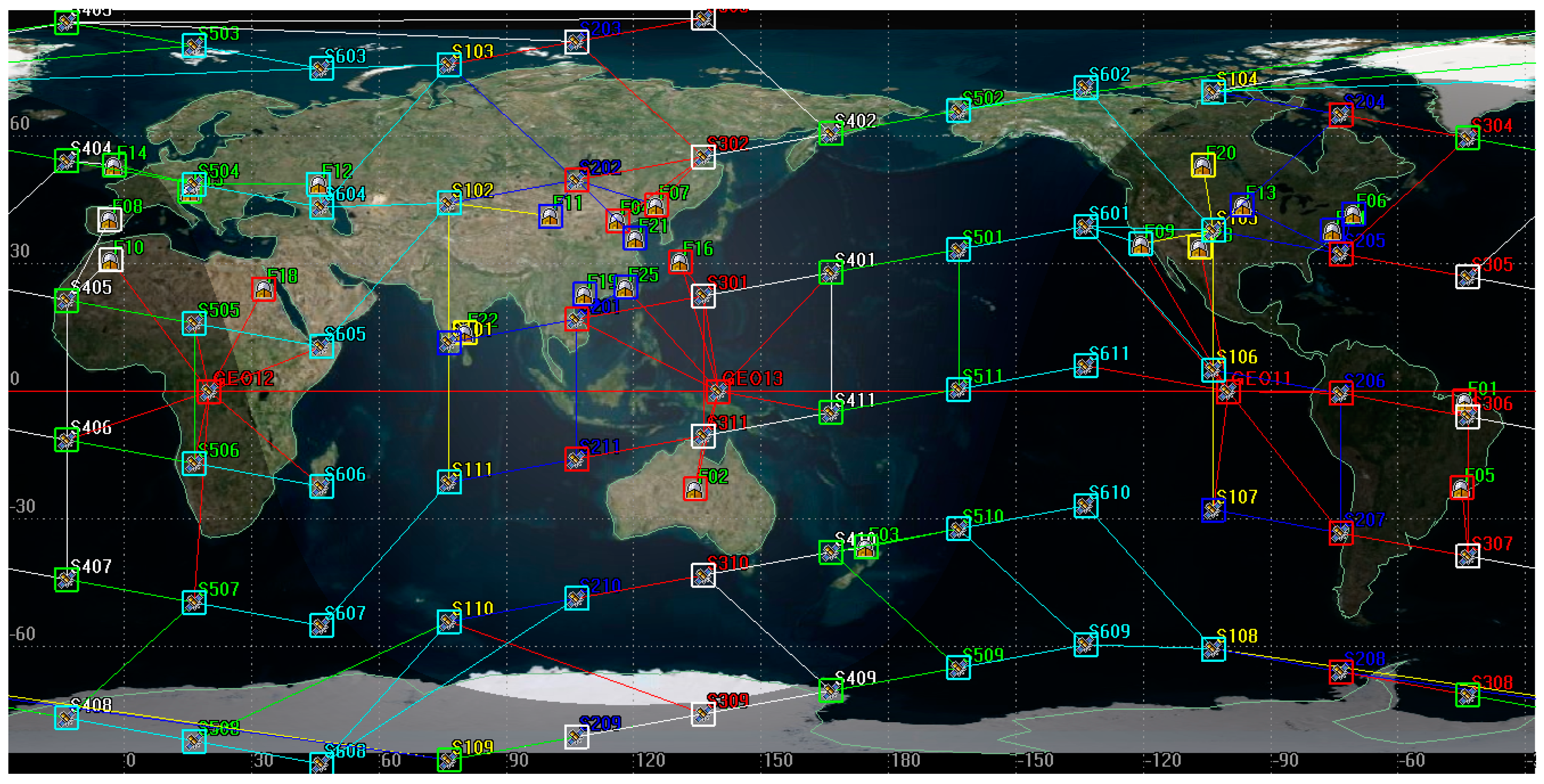Viewport: 1544px width, 784px height.
Task: Select ground station F12 icon
Action: (318, 184)
